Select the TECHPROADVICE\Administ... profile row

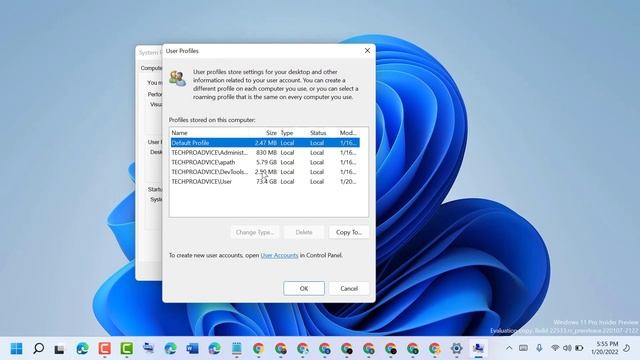[265, 153]
